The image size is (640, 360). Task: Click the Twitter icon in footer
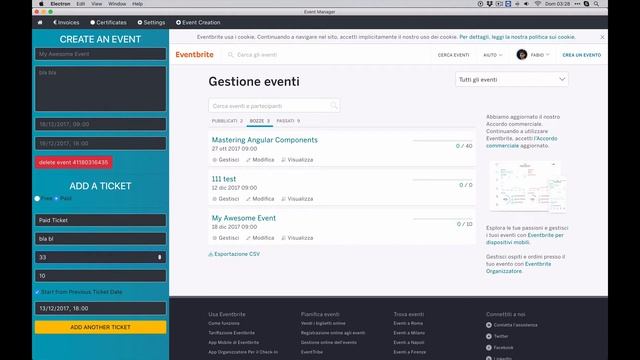pos(489,336)
